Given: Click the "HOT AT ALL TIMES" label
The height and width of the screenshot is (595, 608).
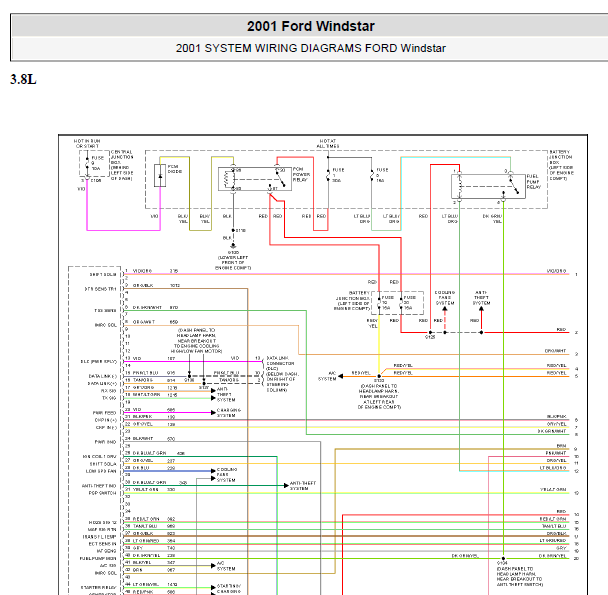Looking at the screenshot, I should pyautogui.click(x=328, y=144).
